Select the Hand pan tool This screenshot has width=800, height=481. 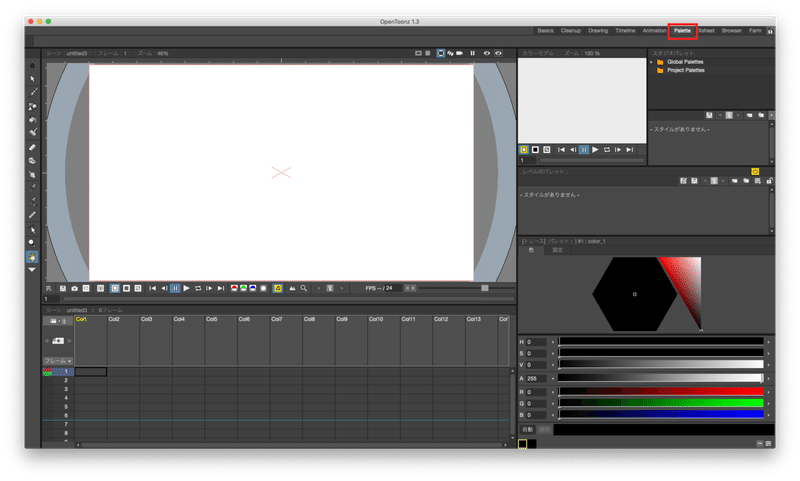click(x=32, y=257)
